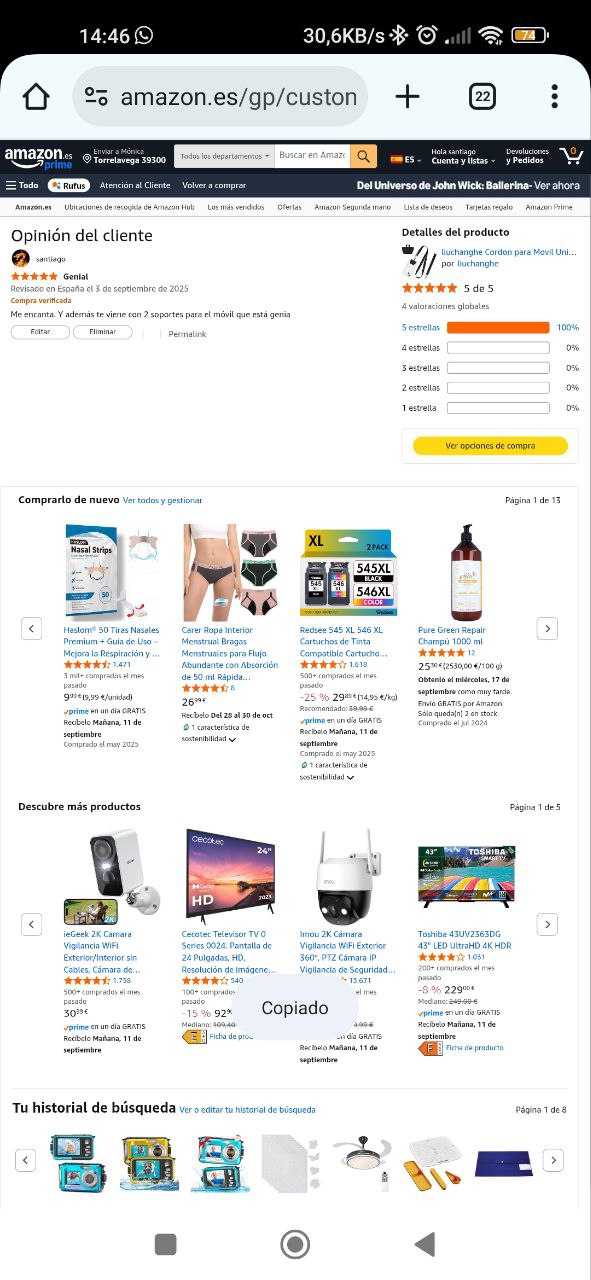591x1280 pixels.
Task: Go to previous page of Descubre más productos
Action: click(x=32, y=924)
